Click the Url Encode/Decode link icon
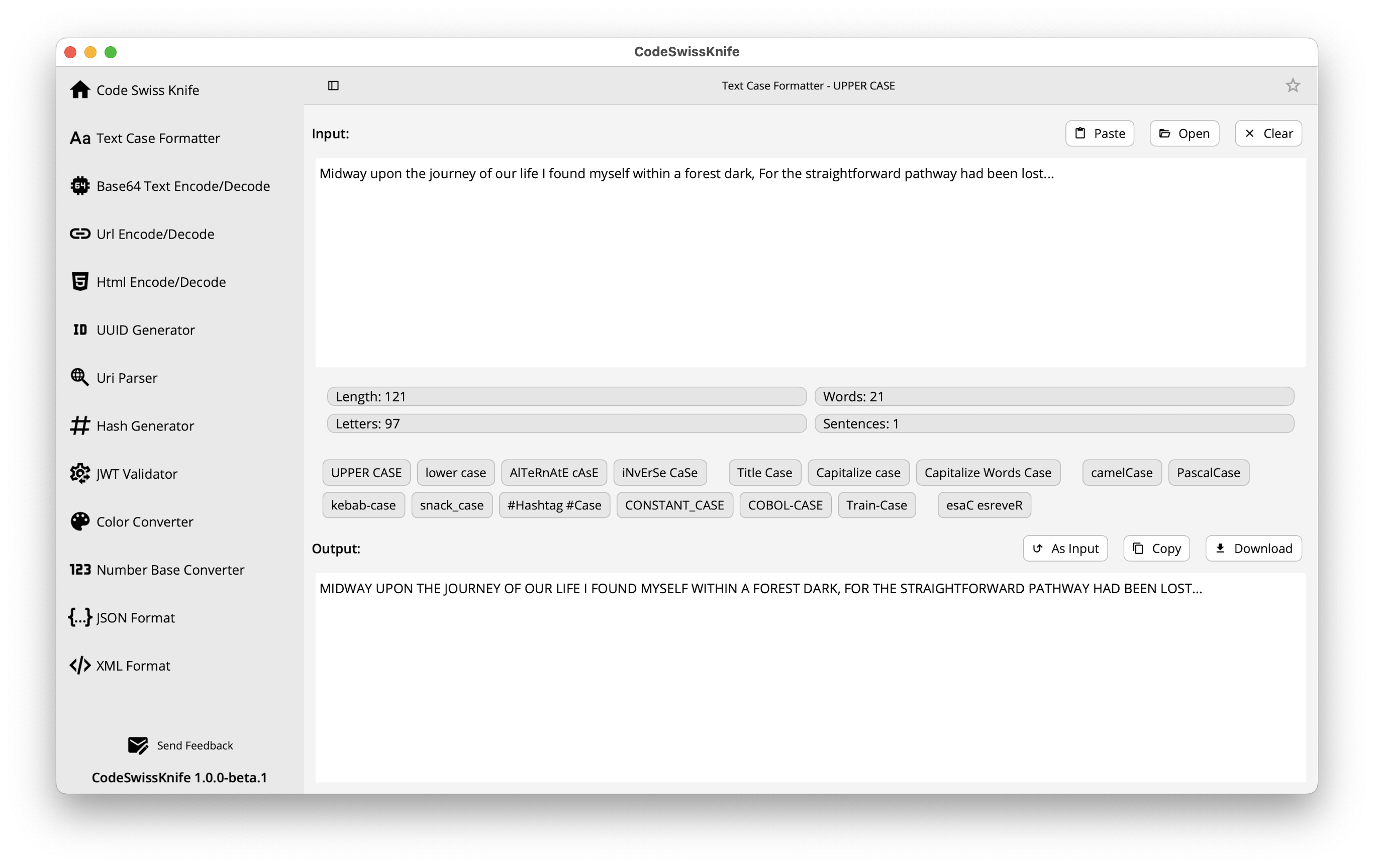 80,234
